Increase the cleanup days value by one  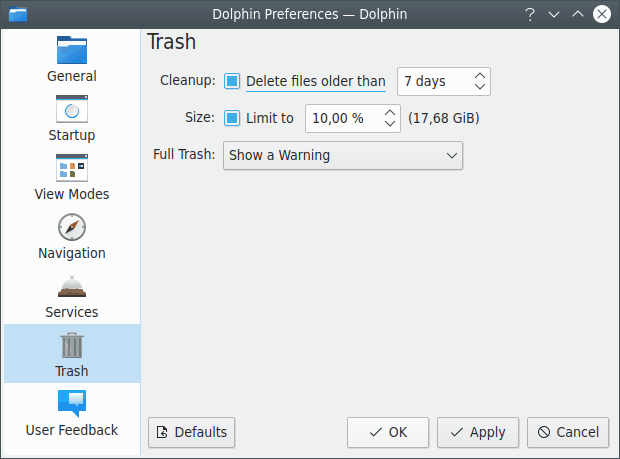(480, 75)
